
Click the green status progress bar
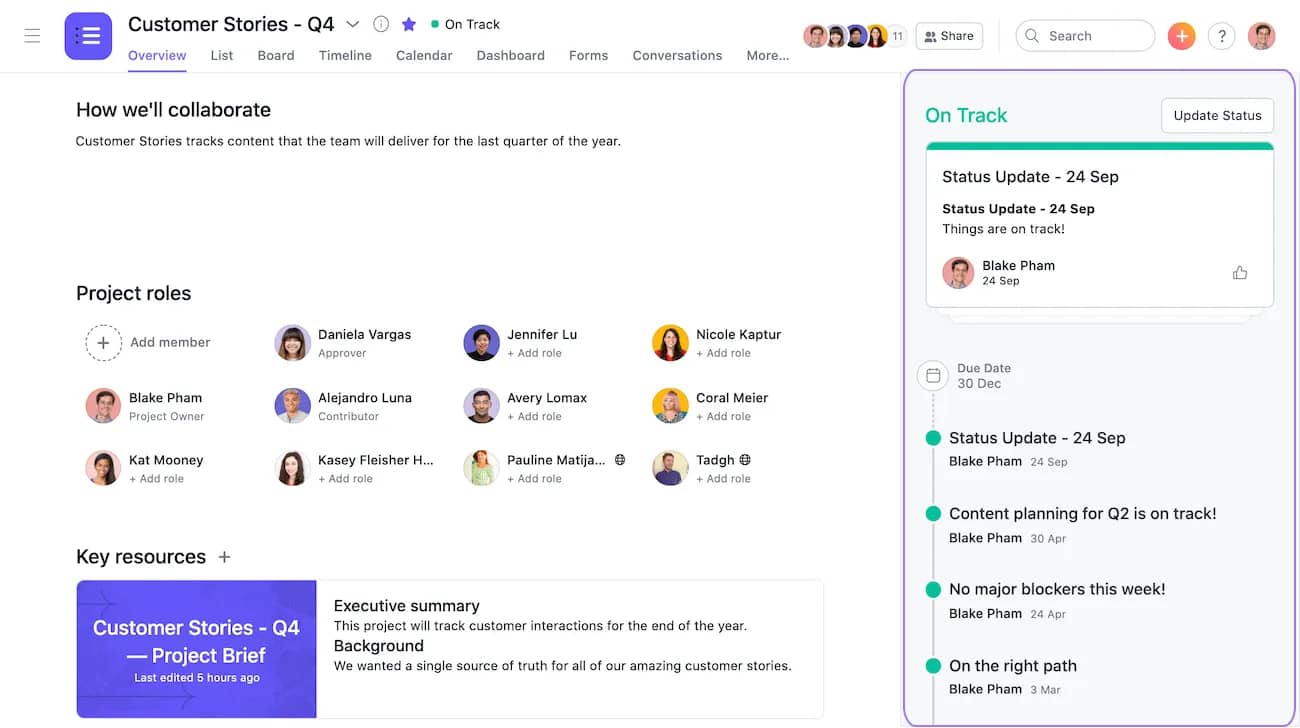[1099, 146]
